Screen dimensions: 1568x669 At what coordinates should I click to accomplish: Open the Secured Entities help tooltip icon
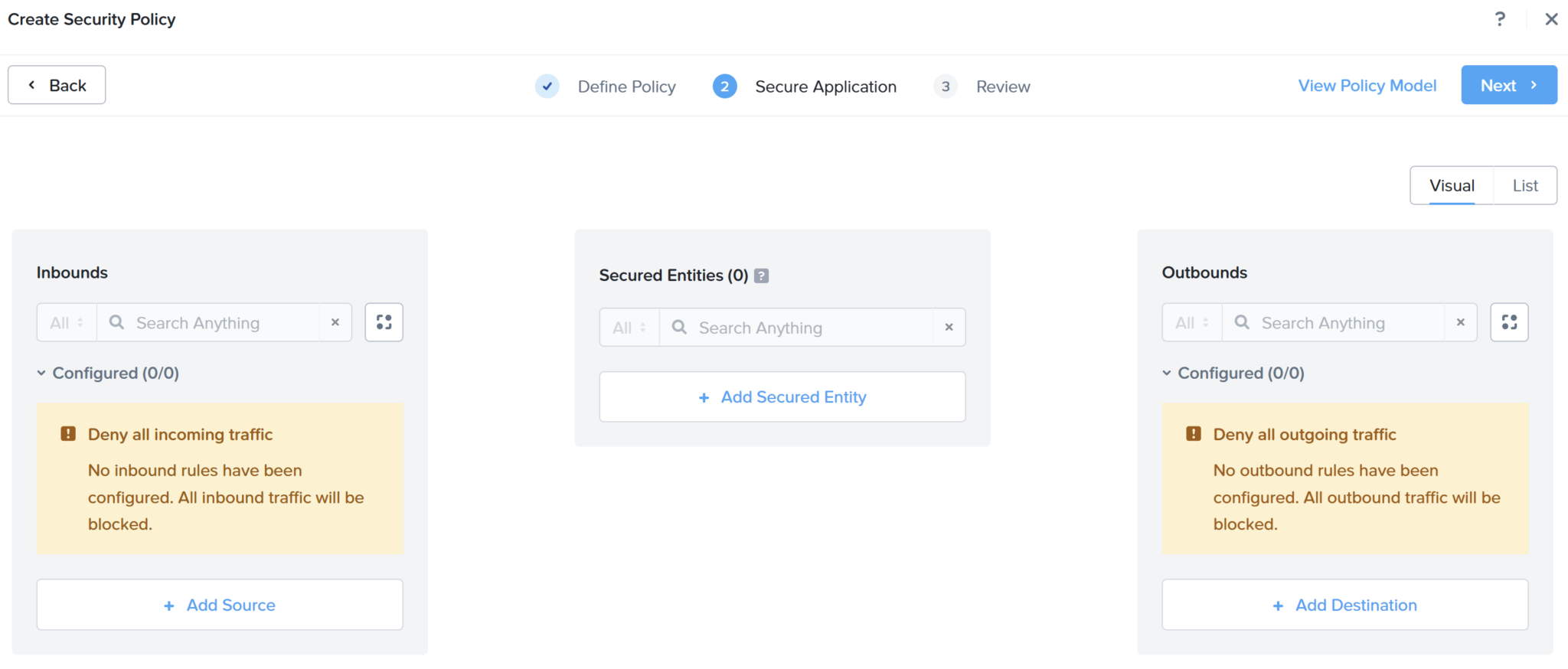click(x=761, y=276)
